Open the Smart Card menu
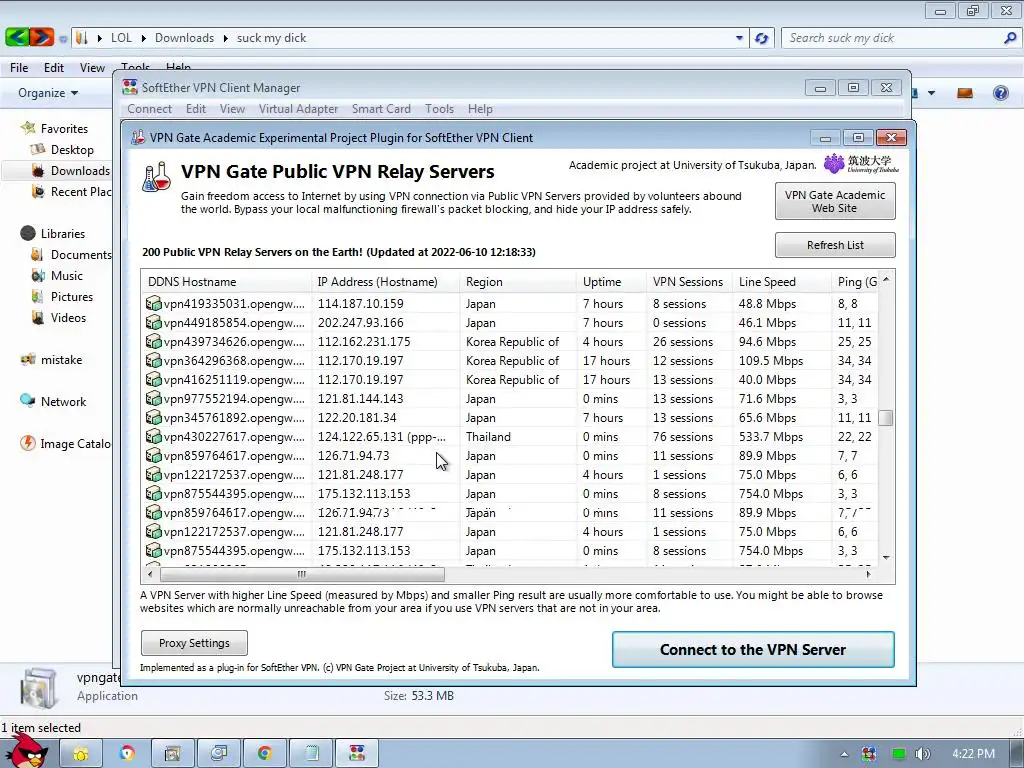The image size is (1024, 768). tap(381, 108)
